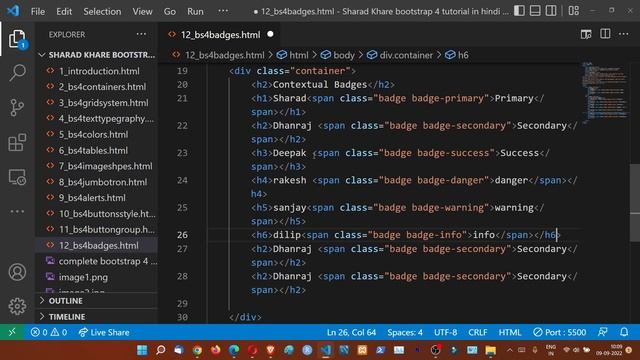
Task: Open Windows Start button in taskbar
Action: (x=142, y=350)
